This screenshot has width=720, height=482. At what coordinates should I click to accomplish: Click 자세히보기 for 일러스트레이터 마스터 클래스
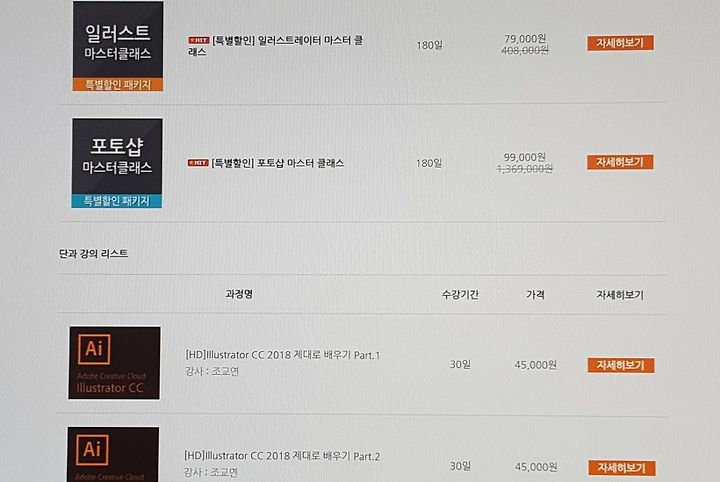click(x=620, y=43)
